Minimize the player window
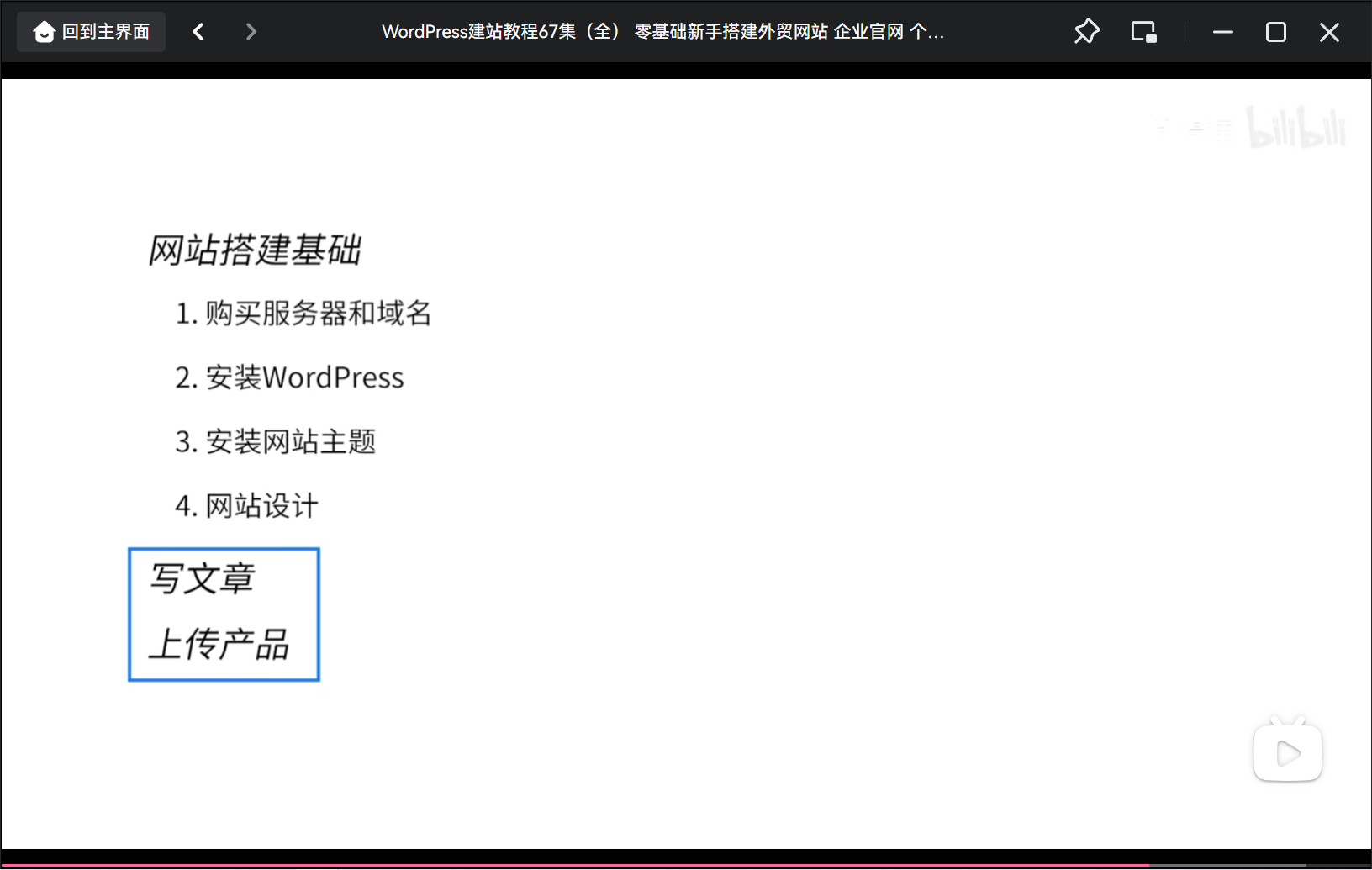The height and width of the screenshot is (870, 1372). 1223,32
